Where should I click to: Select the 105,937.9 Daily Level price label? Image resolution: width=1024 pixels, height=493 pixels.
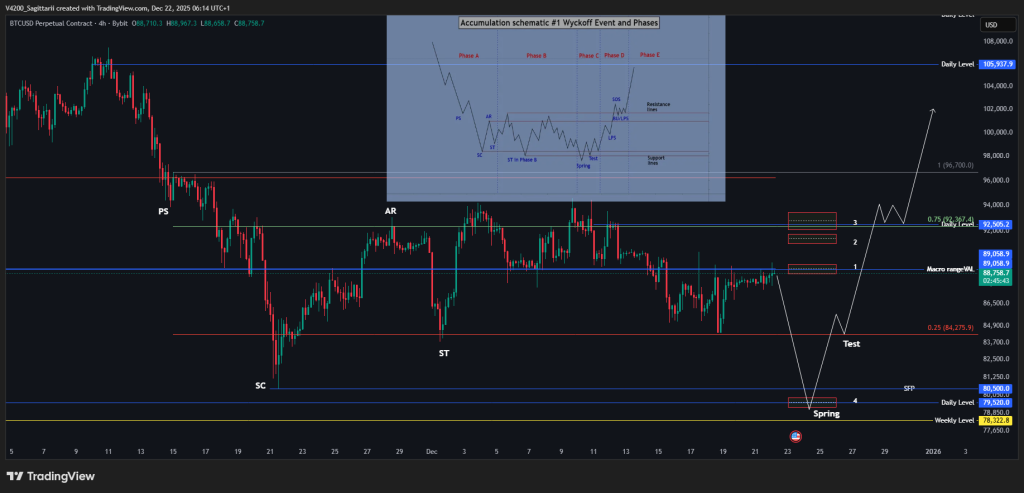[x=997, y=65]
